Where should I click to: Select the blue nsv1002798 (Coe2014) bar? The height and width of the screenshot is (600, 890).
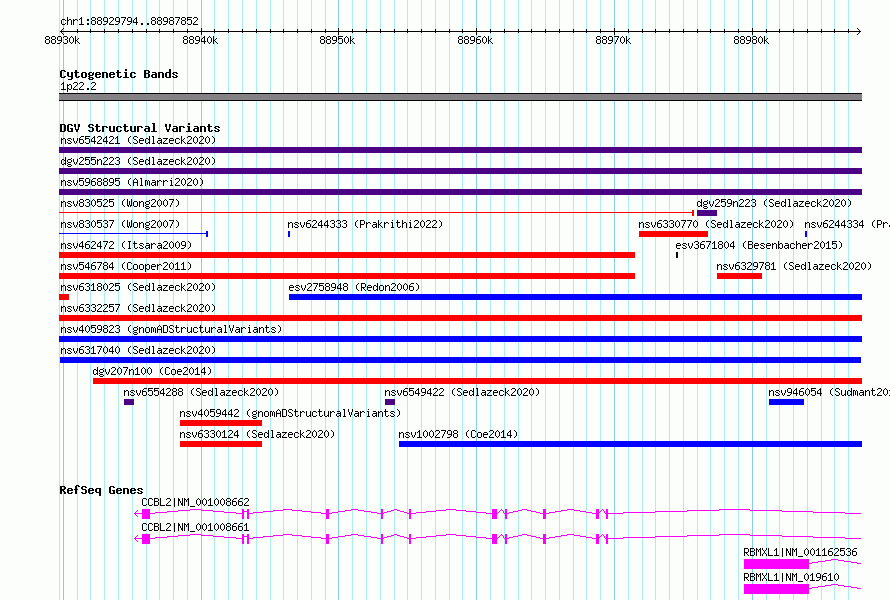click(631, 444)
